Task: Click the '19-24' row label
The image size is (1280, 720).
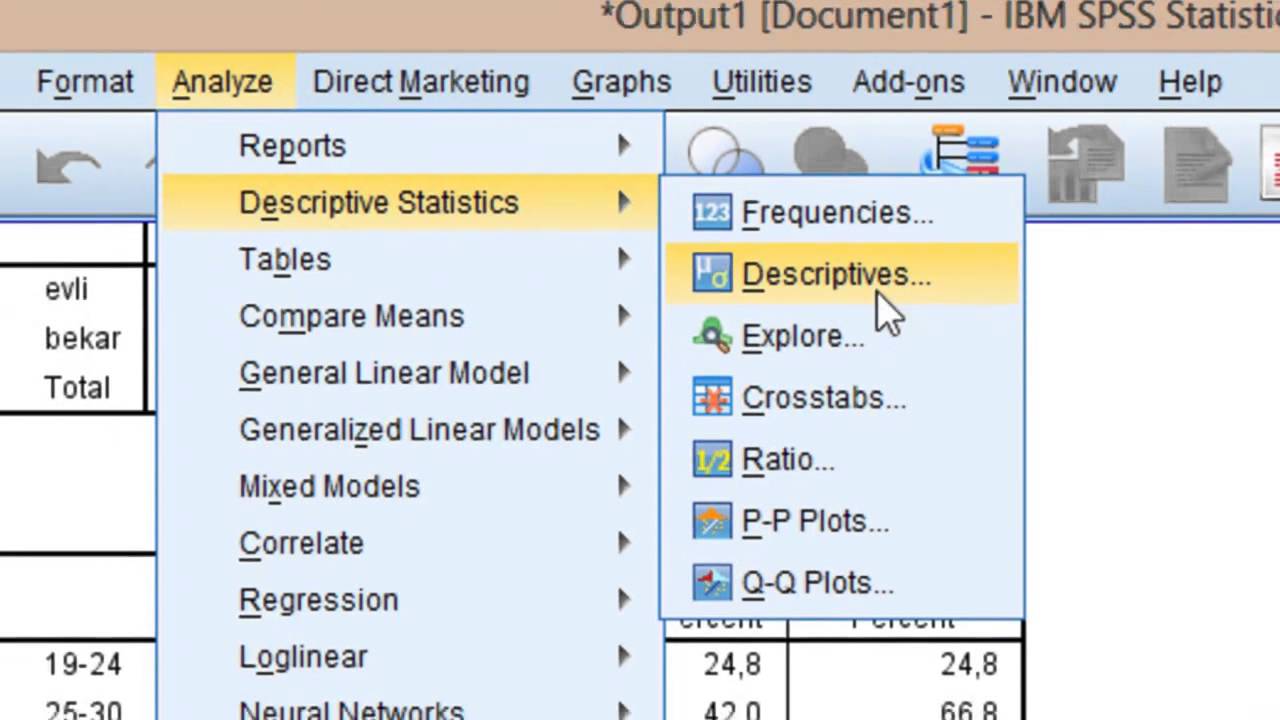Action: click(82, 664)
